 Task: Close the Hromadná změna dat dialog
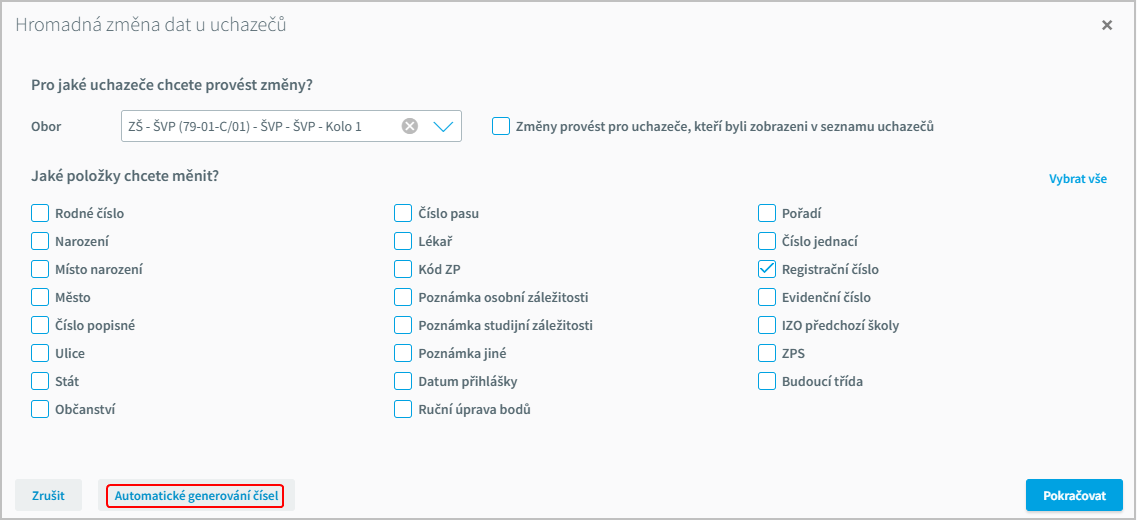click(x=1107, y=25)
